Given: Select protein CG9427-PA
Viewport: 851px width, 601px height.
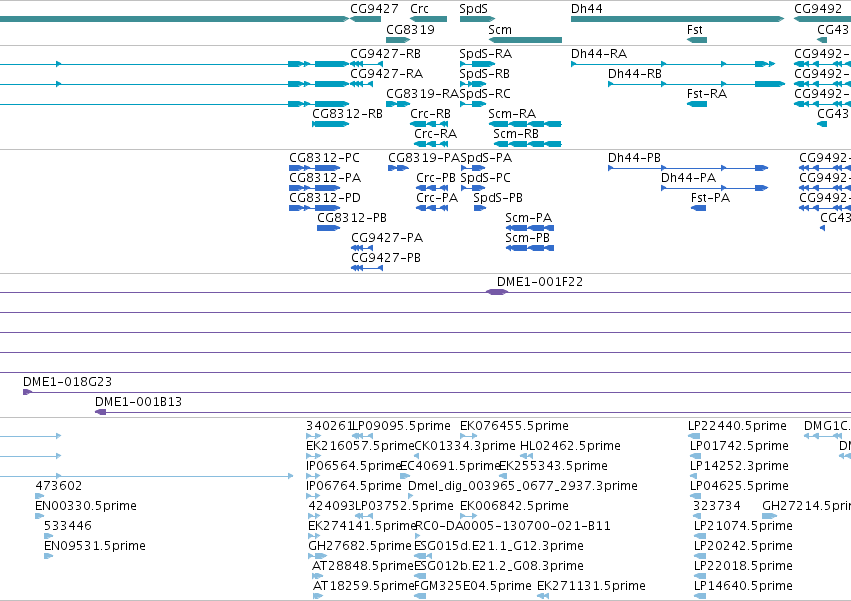Looking at the screenshot, I should click(362, 248).
